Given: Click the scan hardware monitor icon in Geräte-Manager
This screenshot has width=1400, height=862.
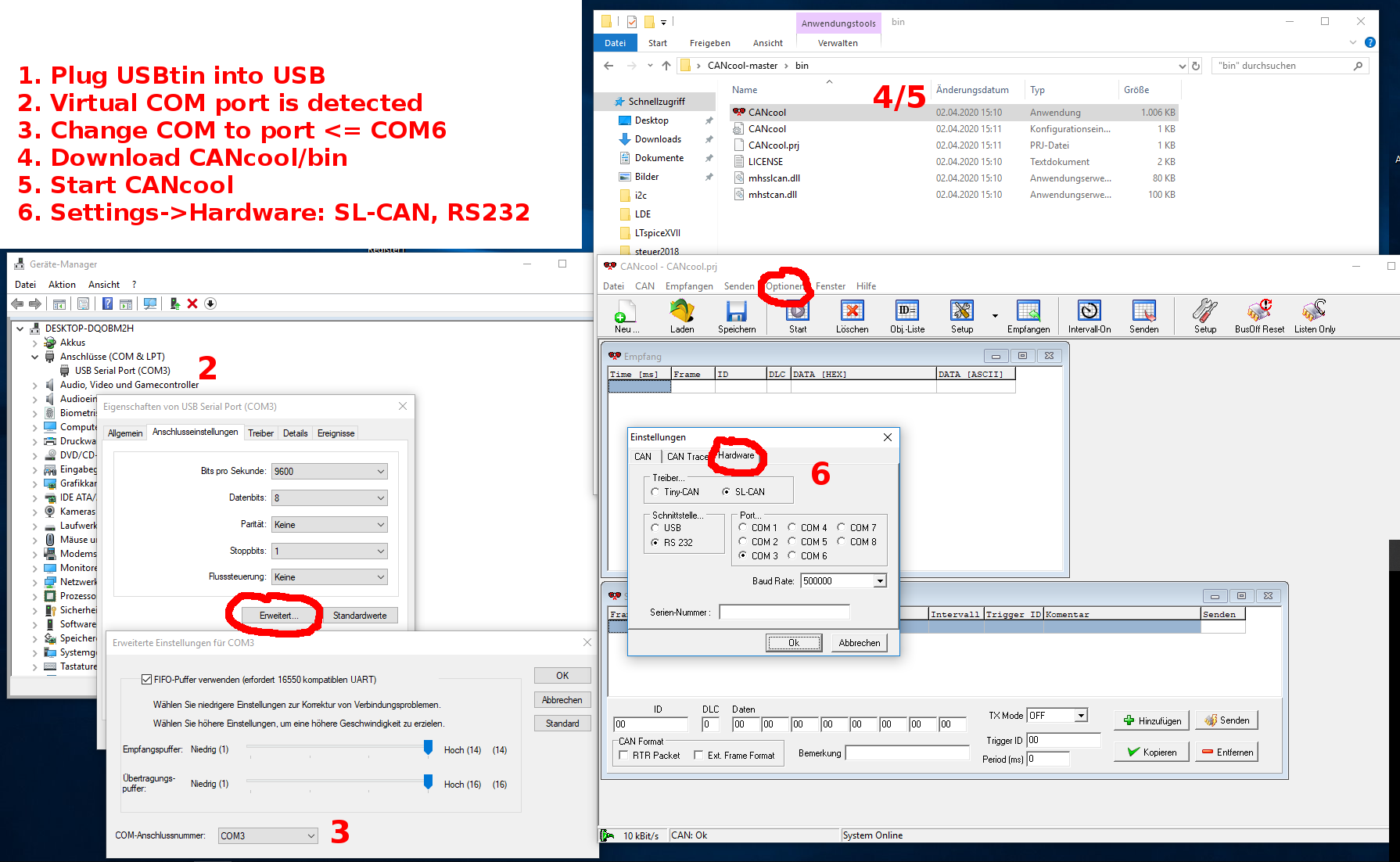Looking at the screenshot, I should pyautogui.click(x=150, y=303).
